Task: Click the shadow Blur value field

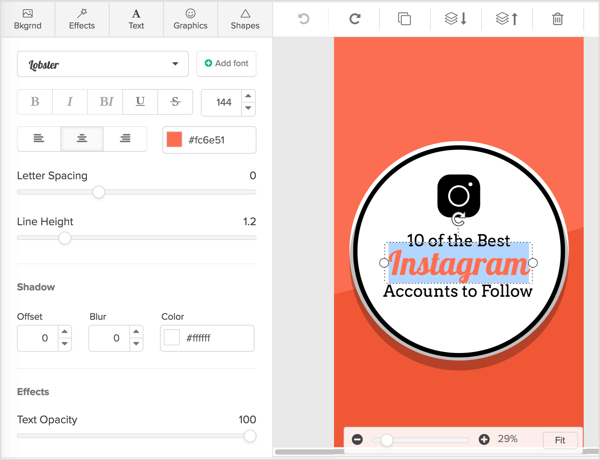Action: point(109,338)
